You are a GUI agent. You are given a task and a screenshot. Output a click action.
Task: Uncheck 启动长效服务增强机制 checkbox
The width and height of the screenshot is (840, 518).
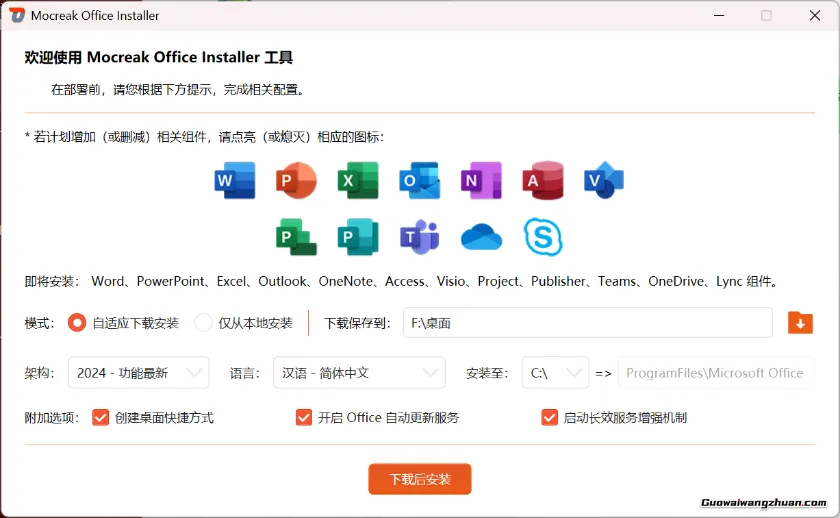549,417
